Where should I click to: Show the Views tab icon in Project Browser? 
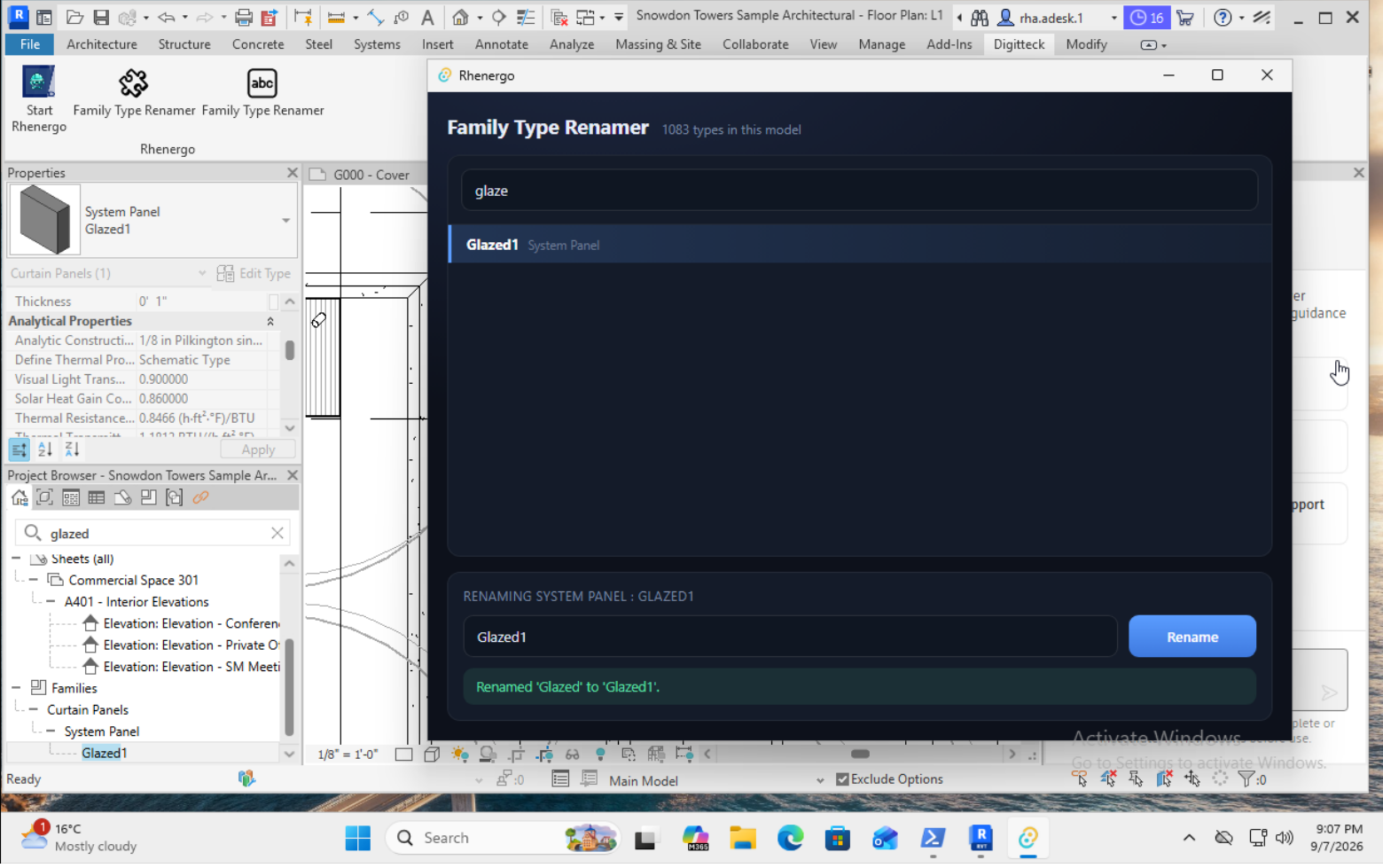point(45,498)
